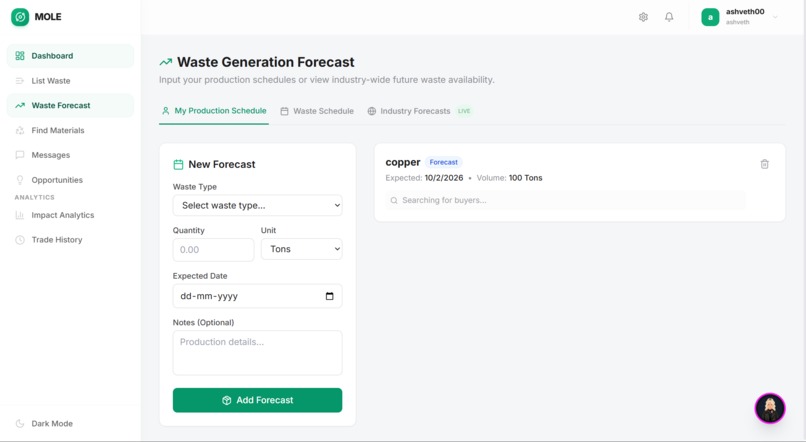Select Waste Forecast in sidebar
Viewport: 806px width, 442px height.
70,105
